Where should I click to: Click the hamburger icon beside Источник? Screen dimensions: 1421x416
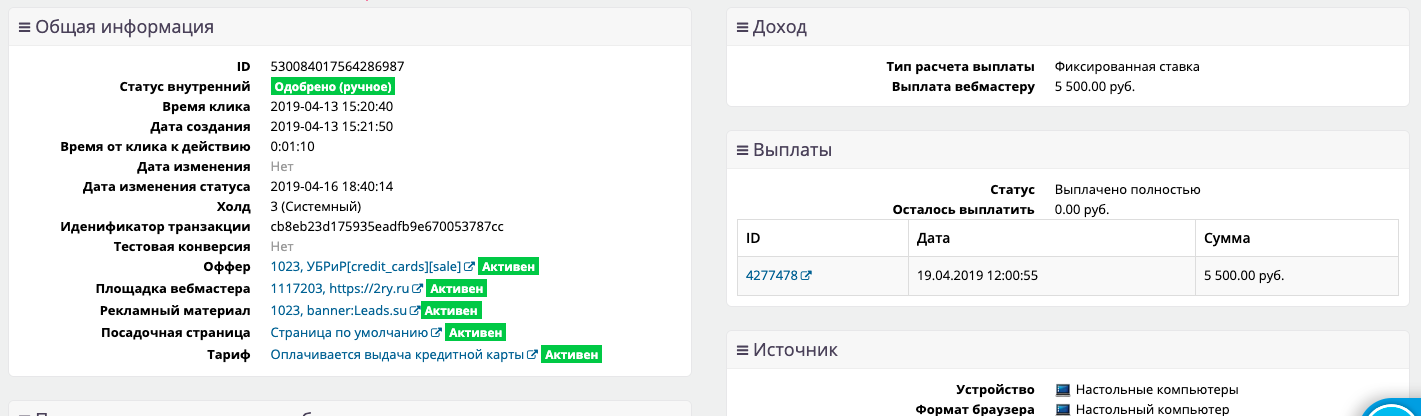(742, 350)
